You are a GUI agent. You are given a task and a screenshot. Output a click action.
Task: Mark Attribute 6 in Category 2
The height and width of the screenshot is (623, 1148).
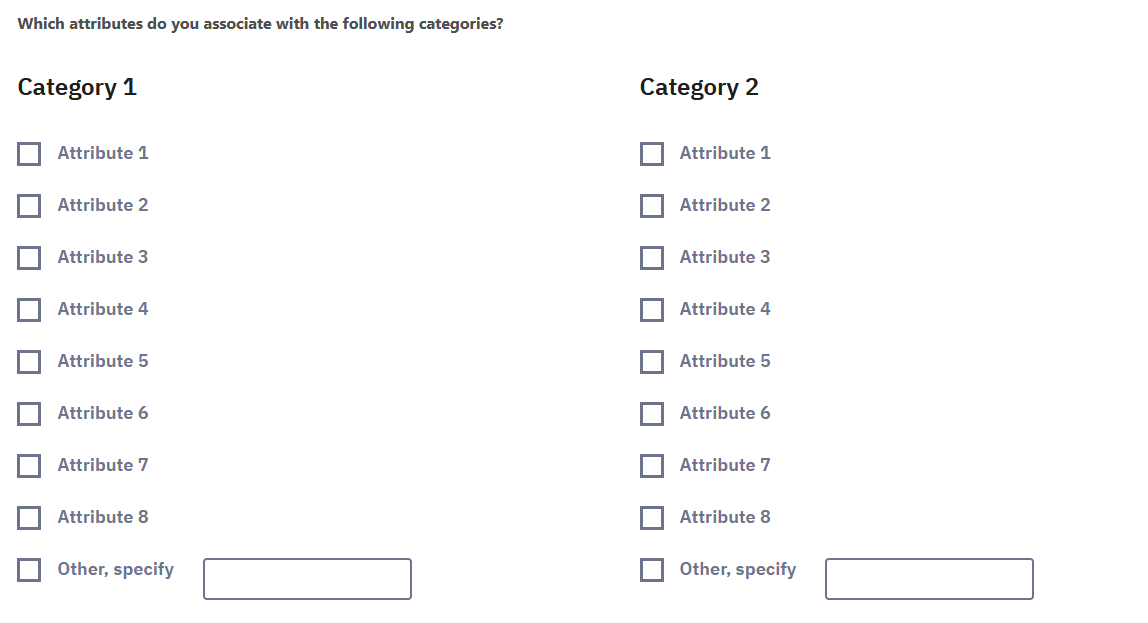[652, 414]
